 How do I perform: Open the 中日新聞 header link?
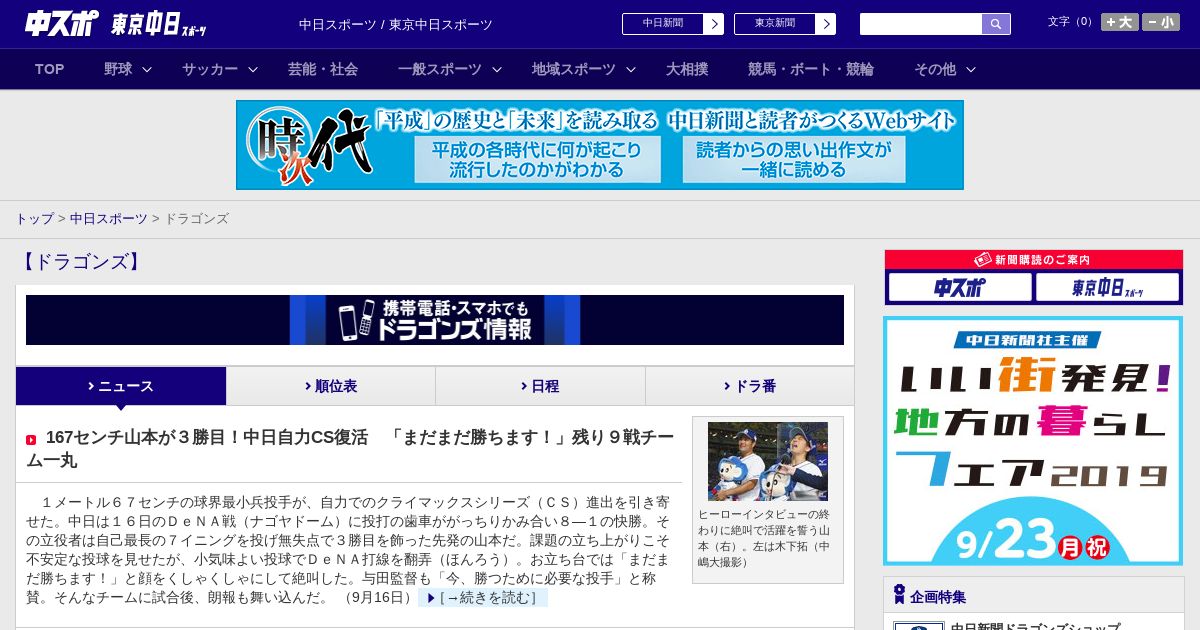click(x=663, y=24)
